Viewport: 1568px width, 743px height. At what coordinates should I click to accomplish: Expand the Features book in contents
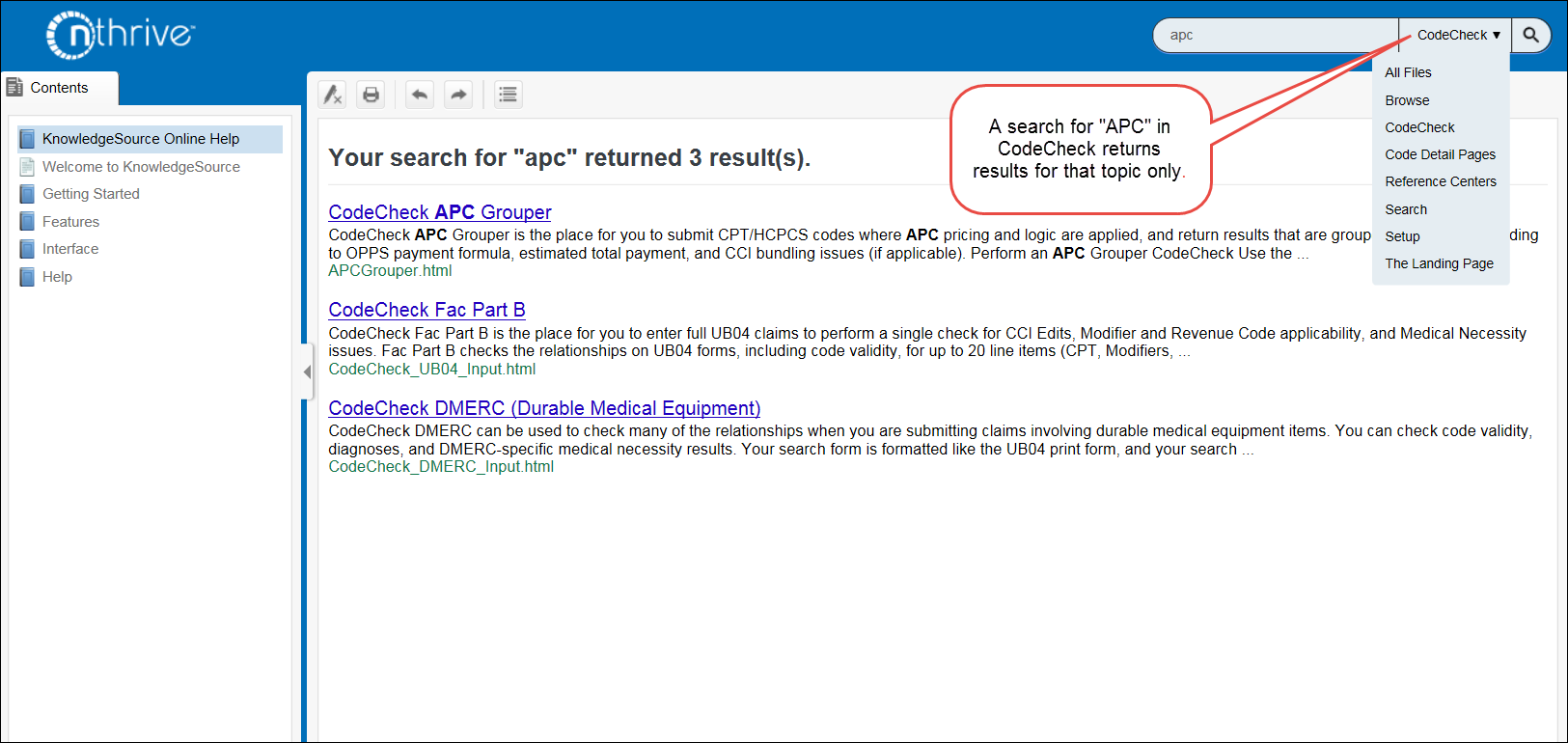click(70, 222)
